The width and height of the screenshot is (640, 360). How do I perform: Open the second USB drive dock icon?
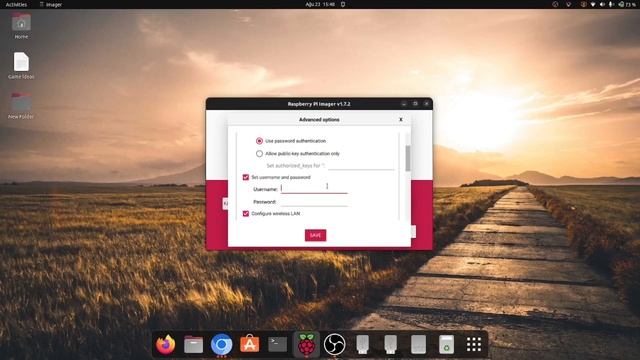pos(391,344)
